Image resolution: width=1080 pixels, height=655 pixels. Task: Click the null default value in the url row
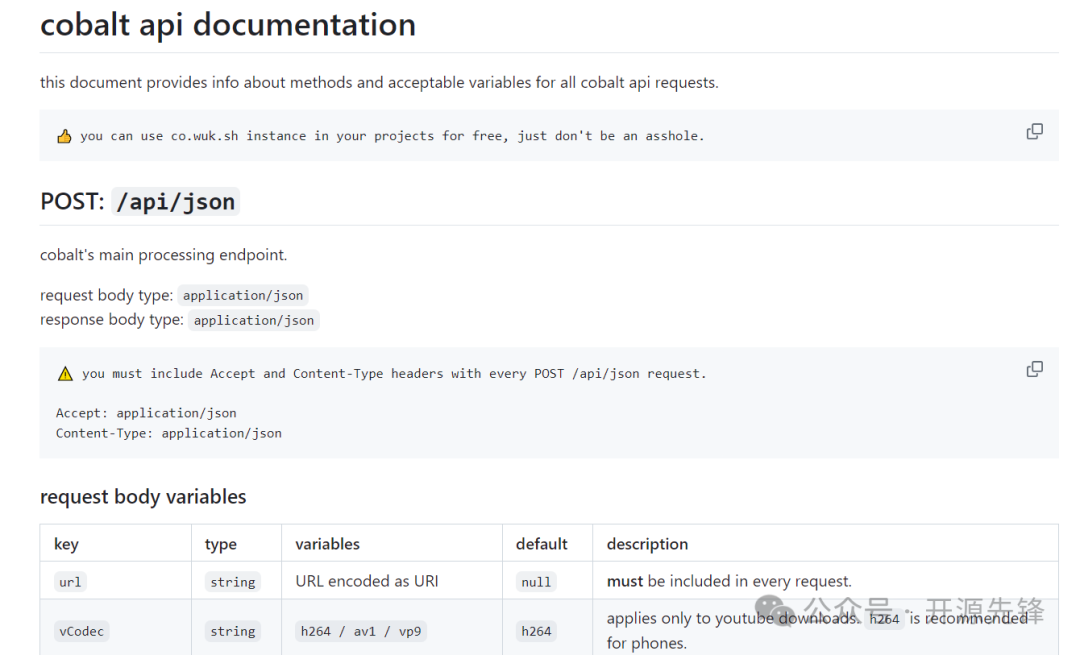[x=536, y=582]
